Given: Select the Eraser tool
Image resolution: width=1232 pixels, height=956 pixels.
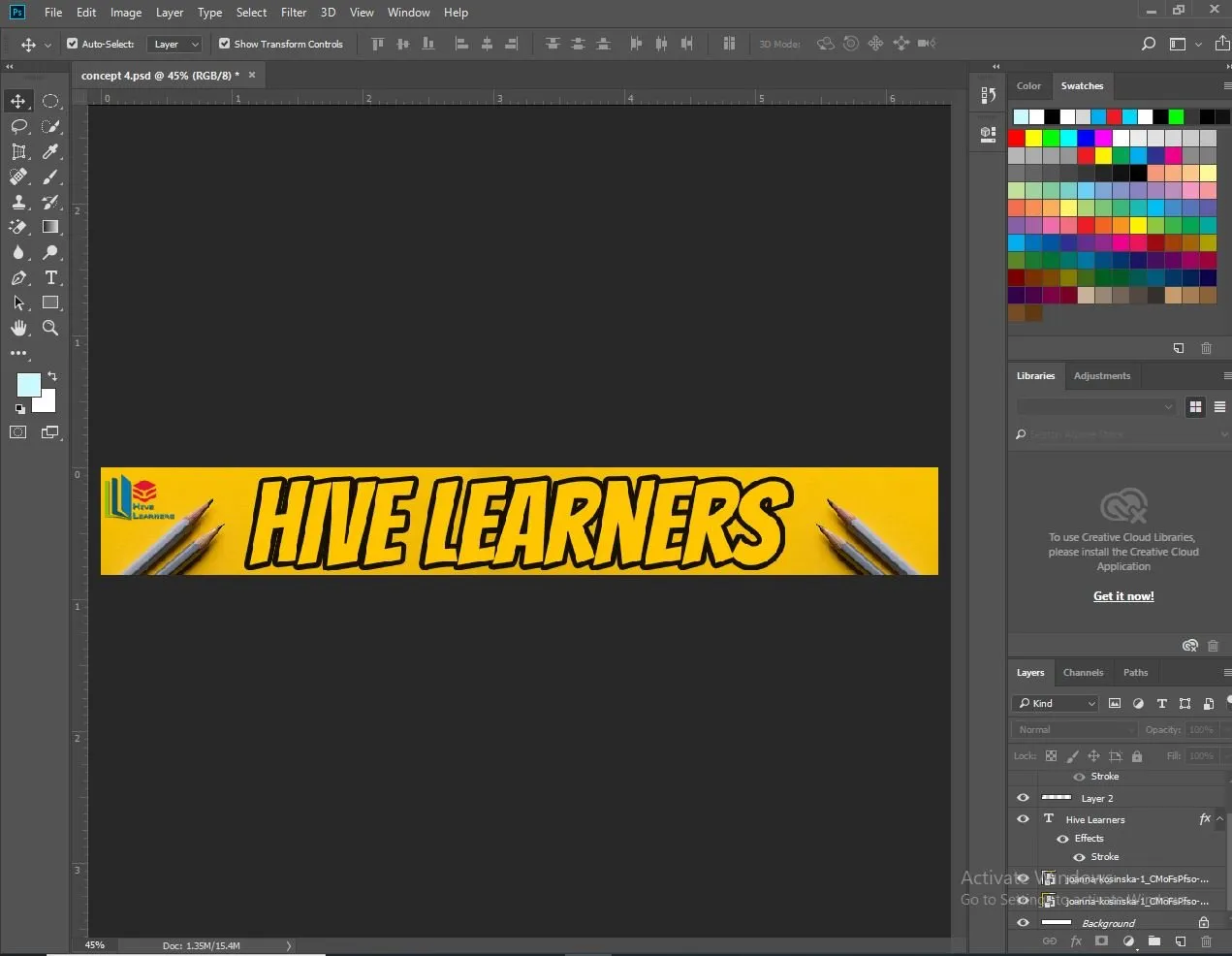Looking at the screenshot, I should tap(18, 227).
